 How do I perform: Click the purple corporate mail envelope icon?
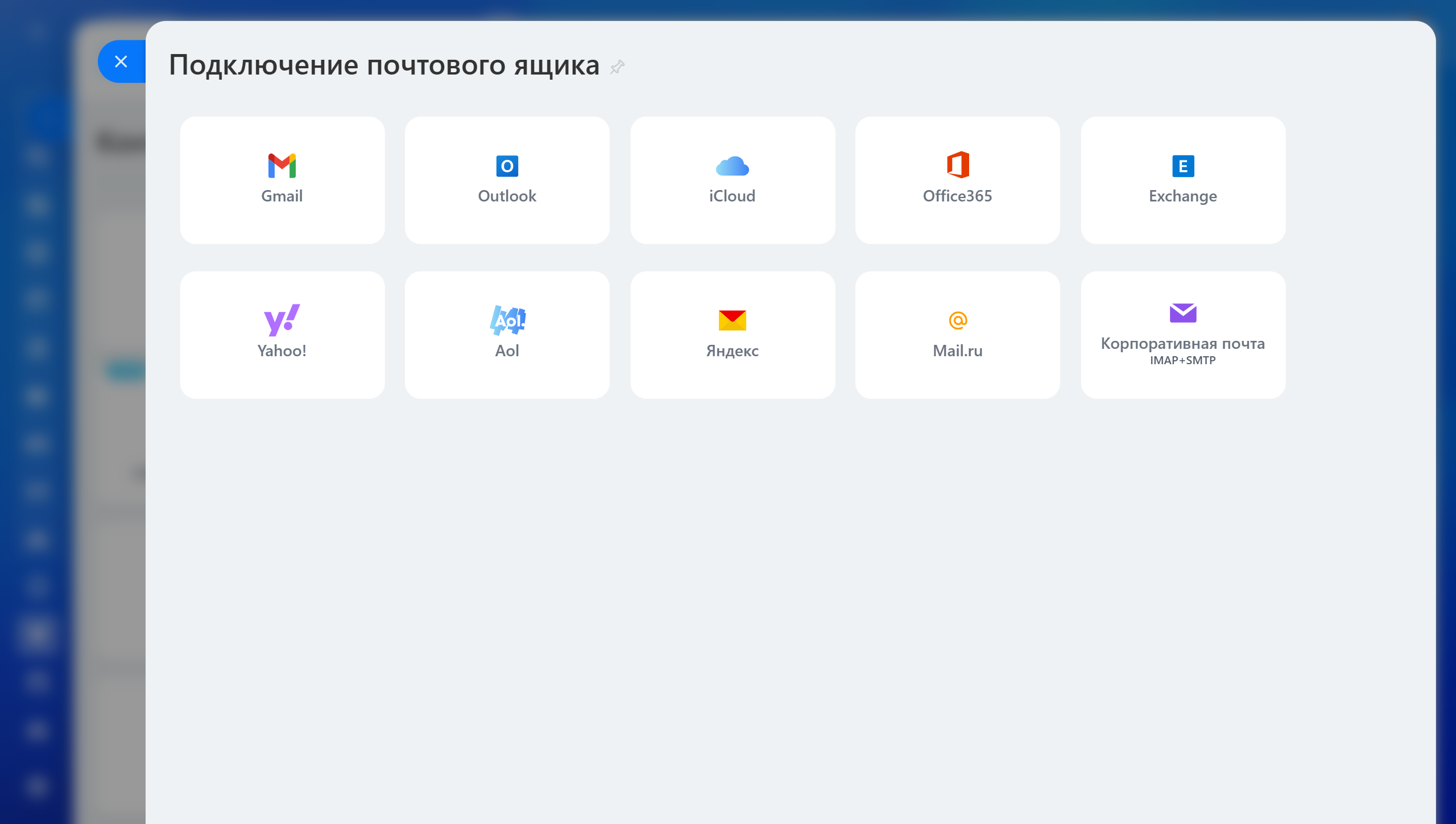[x=1183, y=312]
